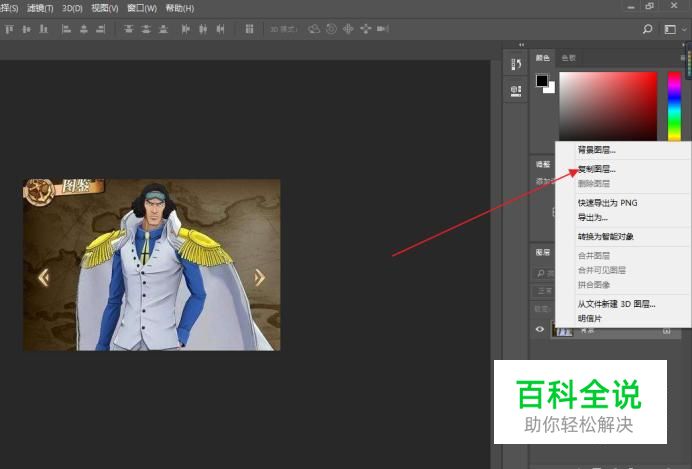Image resolution: width=692 pixels, height=469 pixels.
Task: Hide the background layer with eye icon
Action: pos(540,330)
